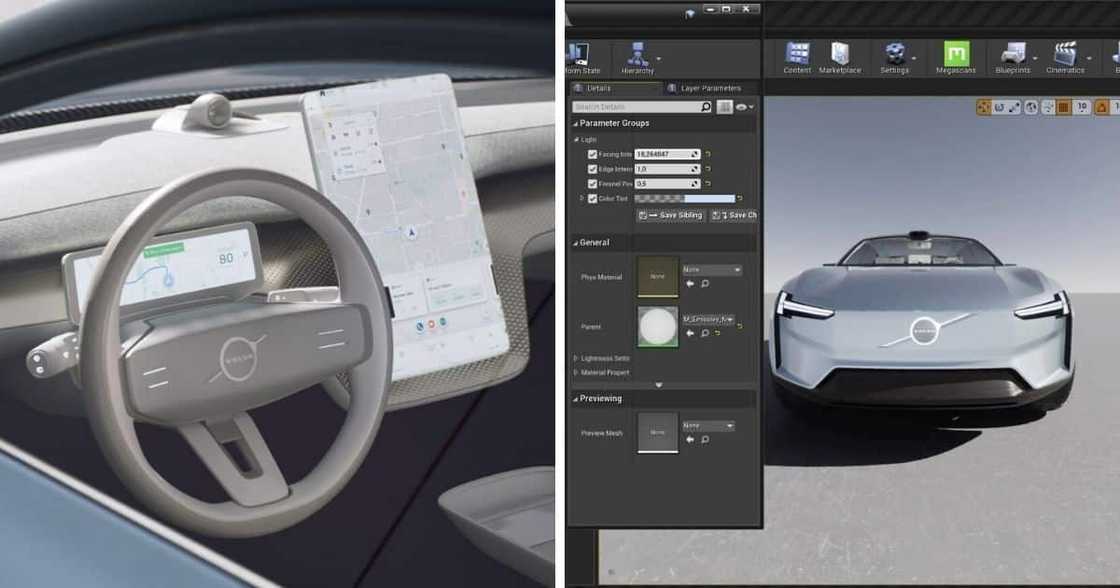Toggle the world coordinate globe icon

click(1031, 107)
